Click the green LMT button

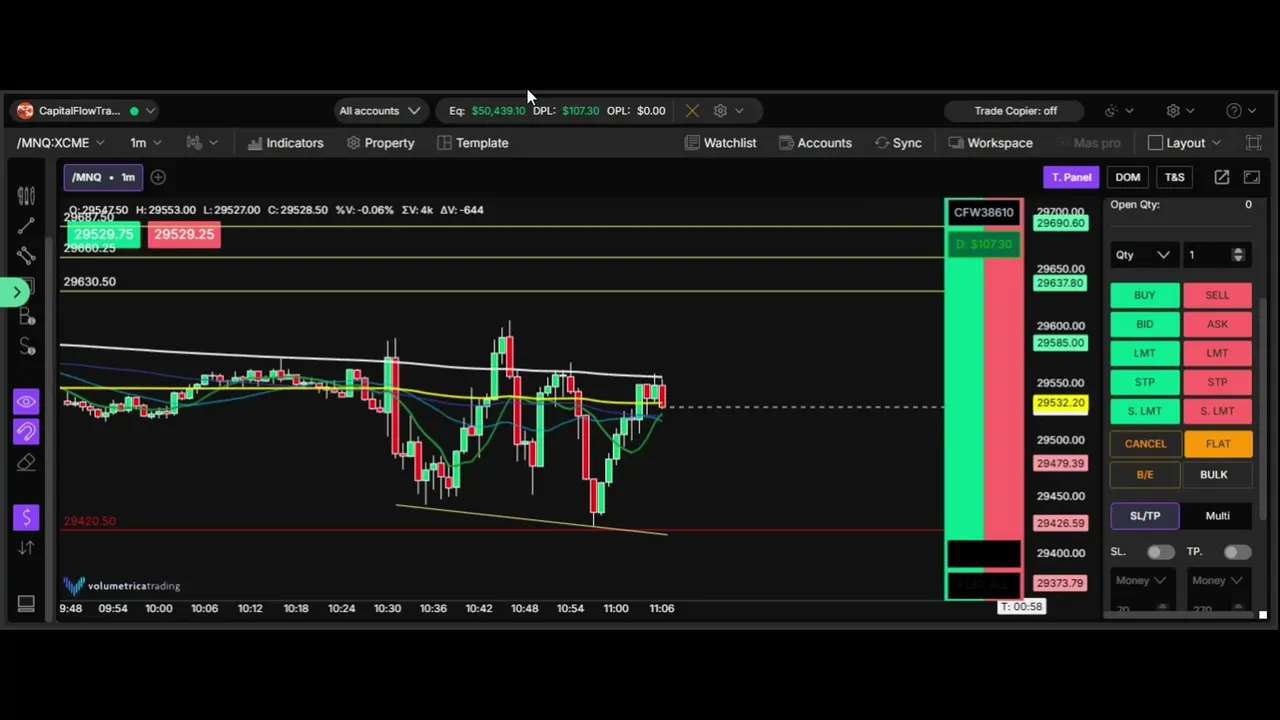coord(1144,353)
